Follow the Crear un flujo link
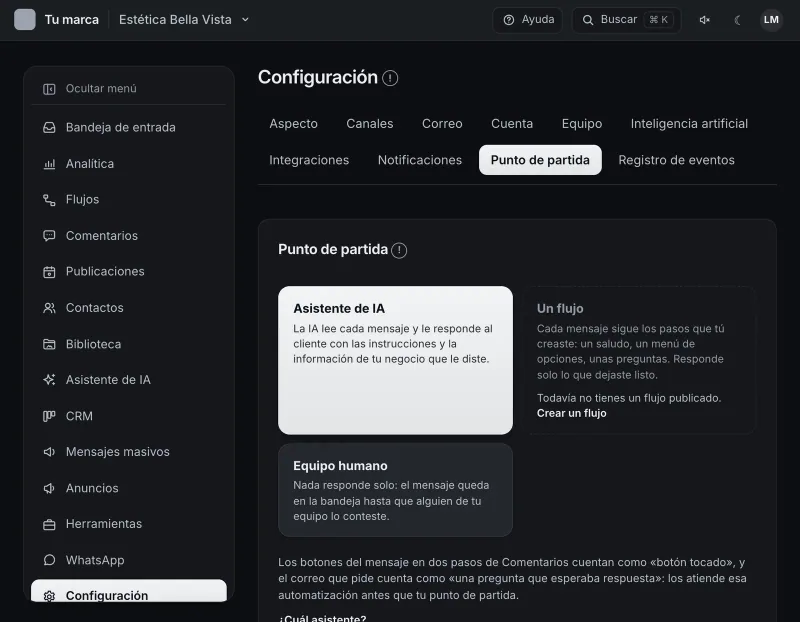800x622 pixels. 571,413
